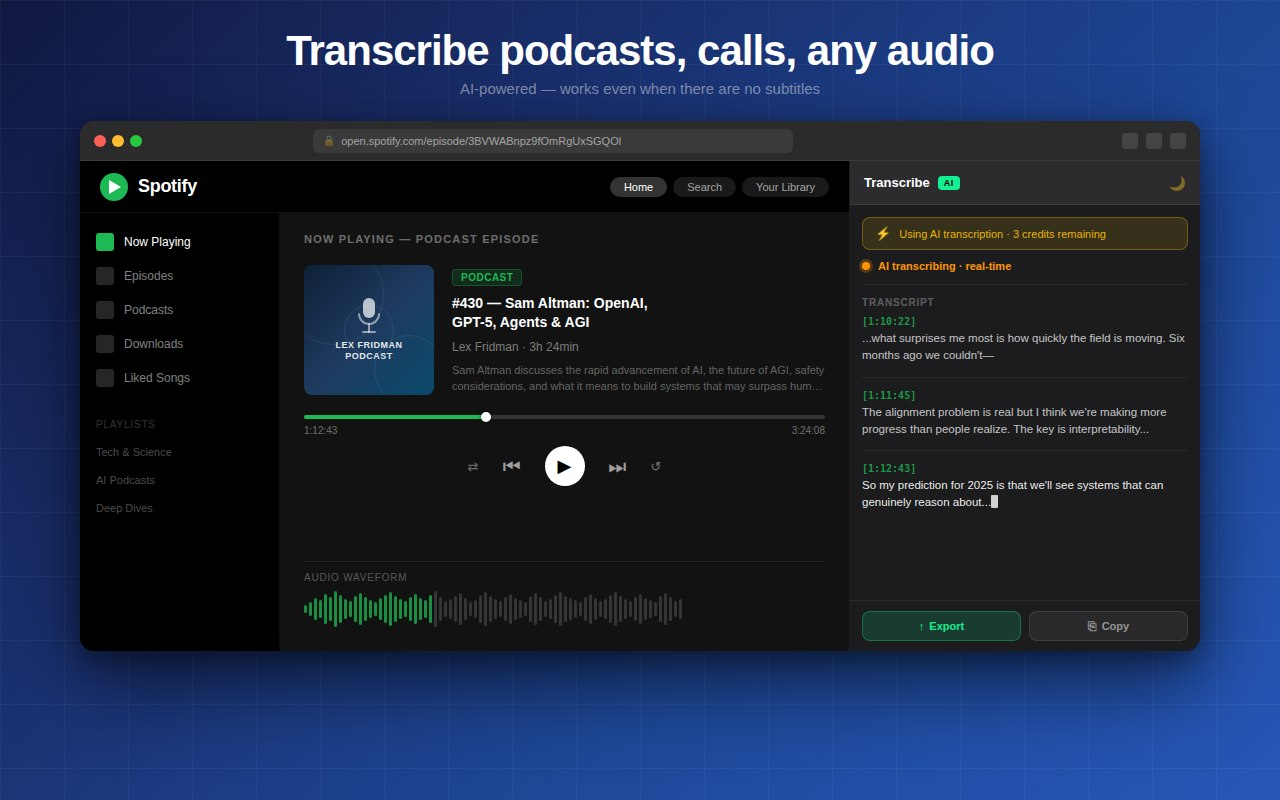Click the episode description text
1280x800 pixels.
pos(638,378)
